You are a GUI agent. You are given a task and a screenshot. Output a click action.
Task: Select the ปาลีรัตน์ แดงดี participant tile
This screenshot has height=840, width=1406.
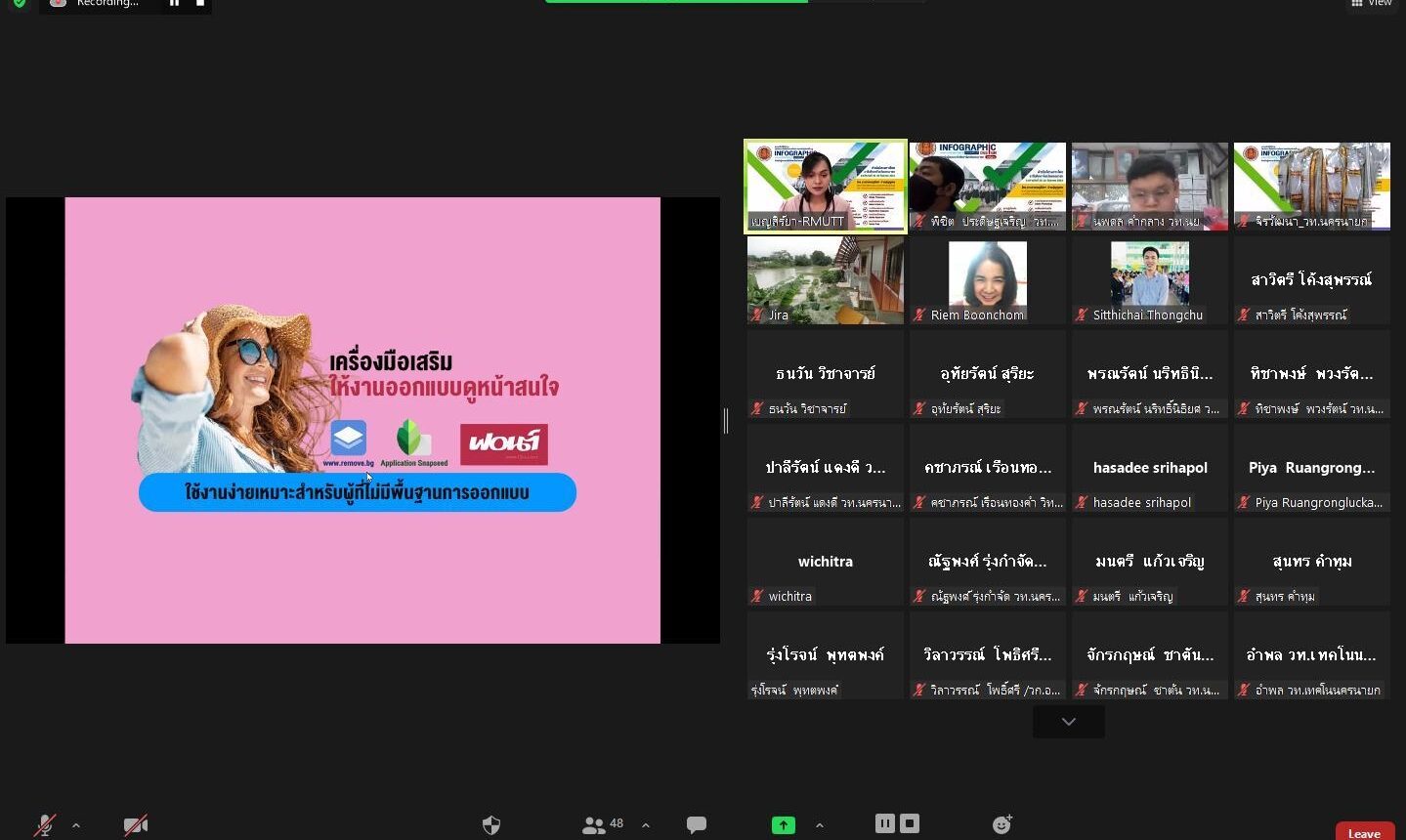(826, 468)
